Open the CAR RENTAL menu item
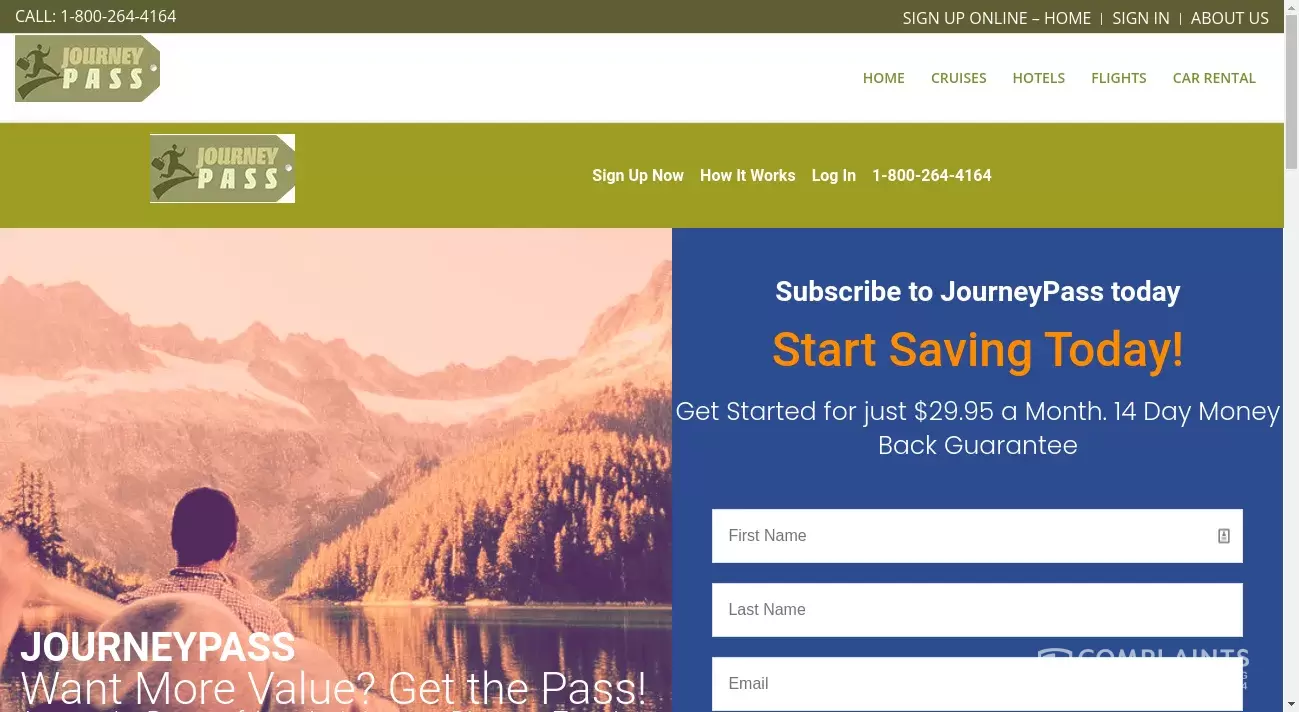Screen dimensions: 1299x712 pyautogui.click(x=1214, y=78)
